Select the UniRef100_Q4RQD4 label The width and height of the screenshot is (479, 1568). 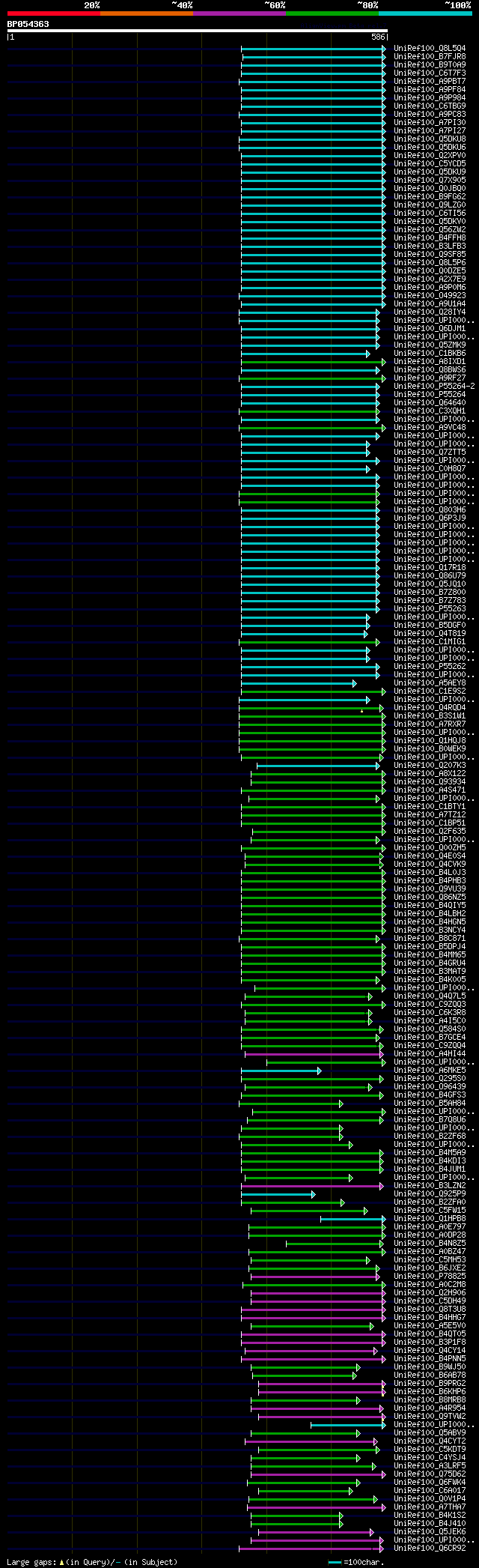[x=430, y=707]
